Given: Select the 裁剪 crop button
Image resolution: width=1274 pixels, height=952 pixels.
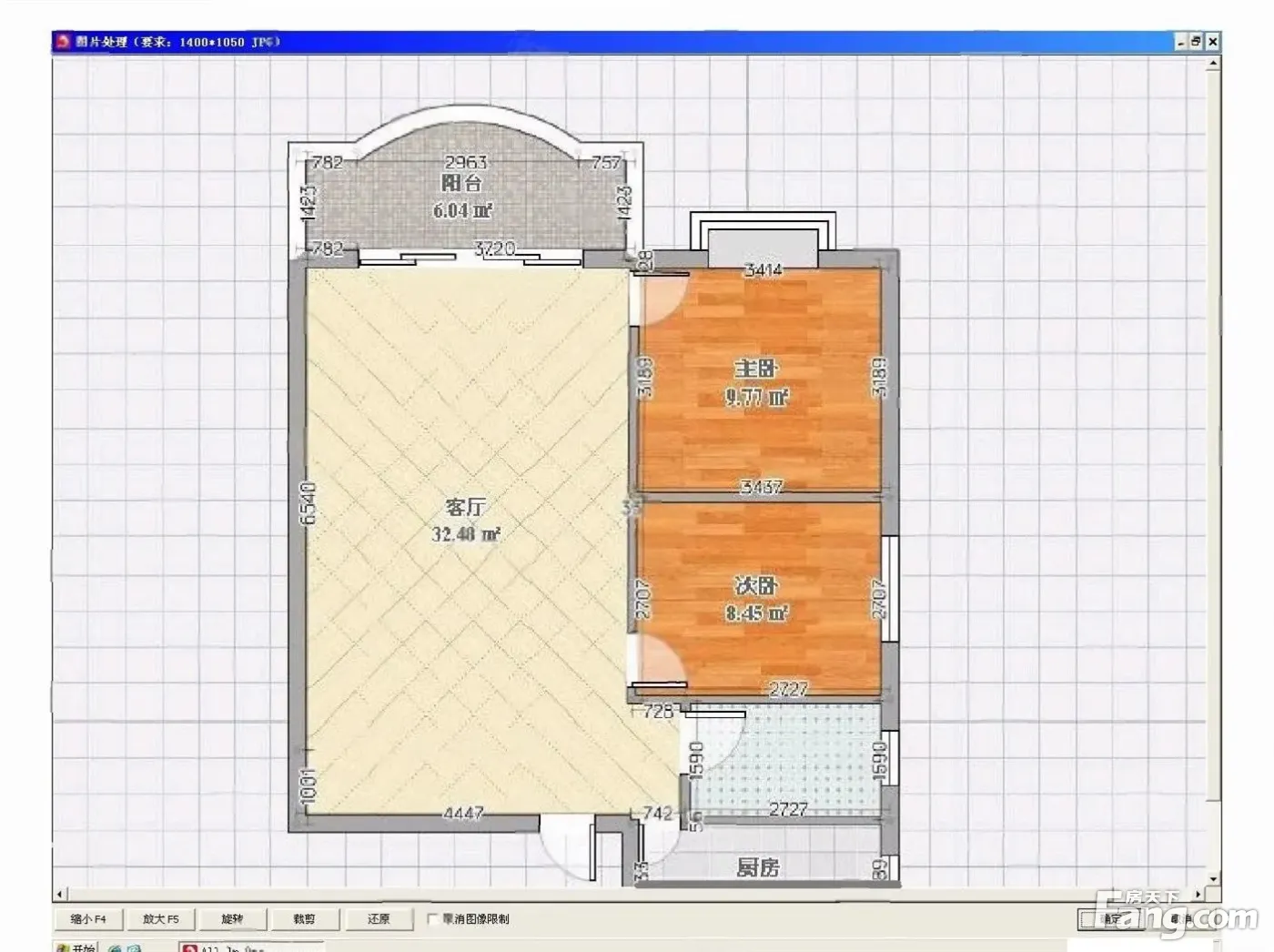Looking at the screenshot, I should (x=304, y=919).
